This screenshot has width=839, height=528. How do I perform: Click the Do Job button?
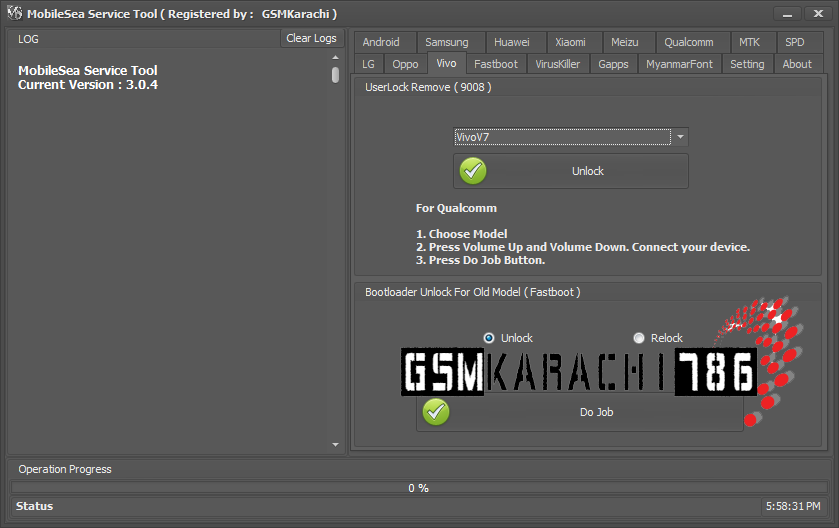point(580,412)
